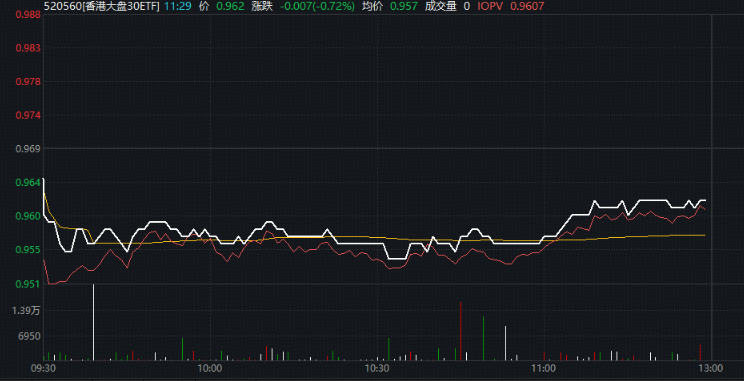Click the 0.969 previous close axis label
This screenshot has height=381, width=744.
pyautogui.click(x=28, y=149)
